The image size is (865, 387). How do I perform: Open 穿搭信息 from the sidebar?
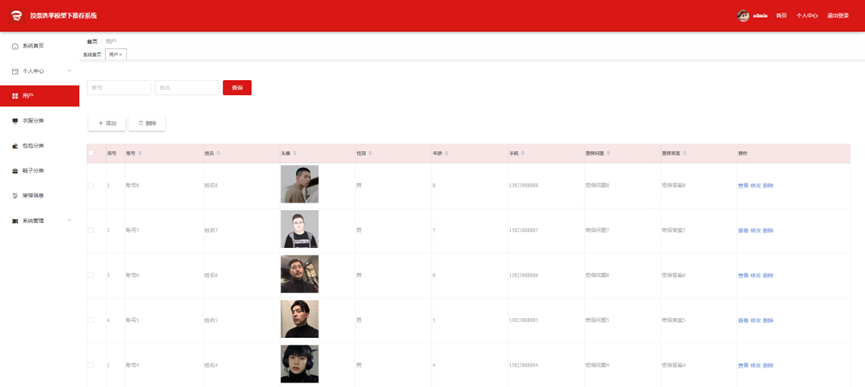pos(33,196)
